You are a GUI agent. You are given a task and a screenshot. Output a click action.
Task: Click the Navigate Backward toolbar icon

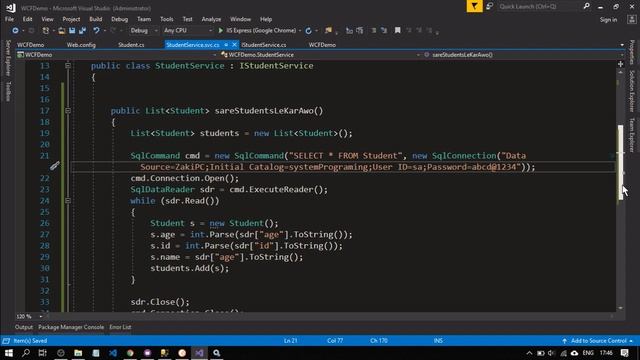[16, 31]
